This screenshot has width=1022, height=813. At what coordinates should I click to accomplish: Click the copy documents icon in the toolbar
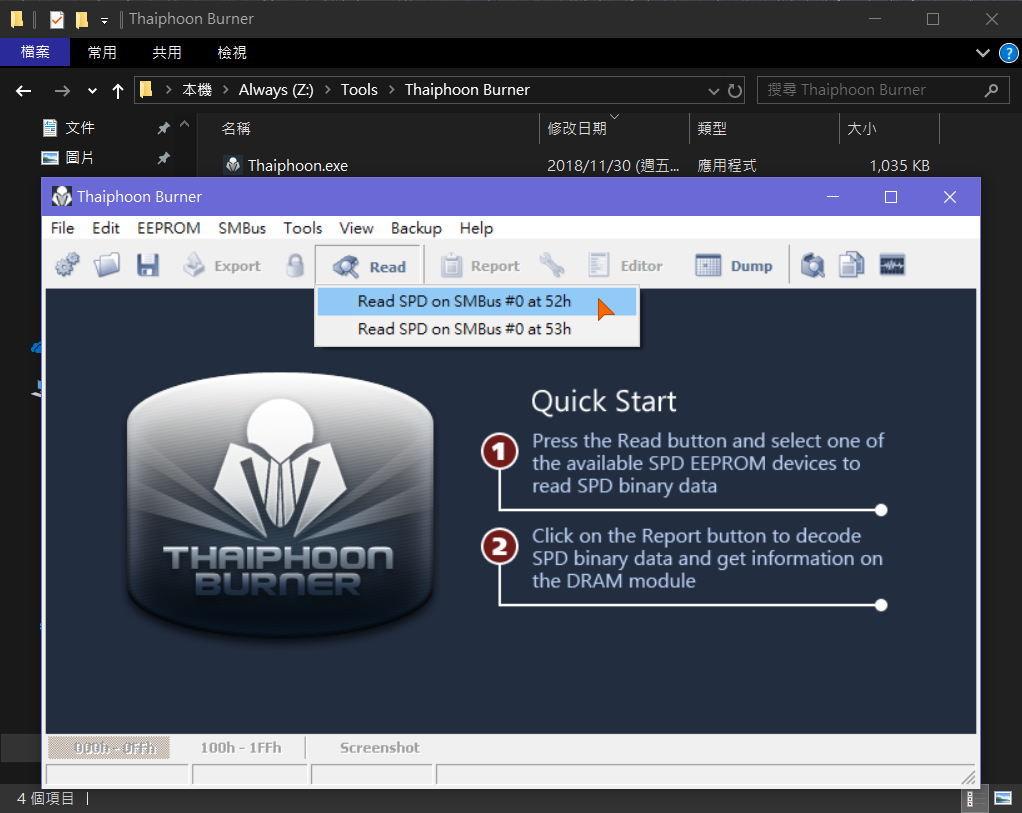852,265
